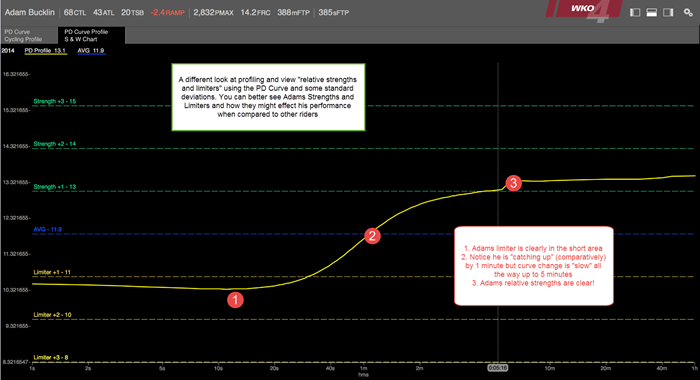The image size is (700, 380).
Task: Click the 388 mFTP value
Action: (x=293, y=13)
